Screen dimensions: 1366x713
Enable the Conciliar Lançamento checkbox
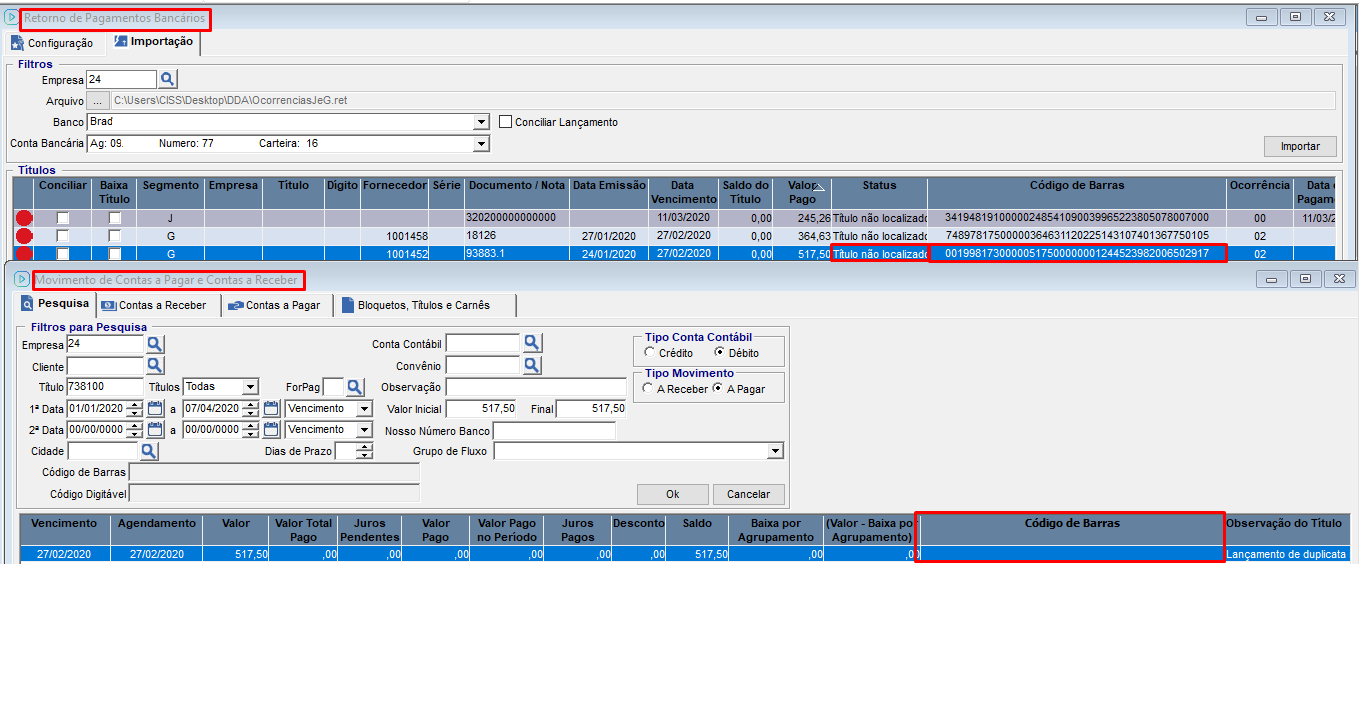505,122
